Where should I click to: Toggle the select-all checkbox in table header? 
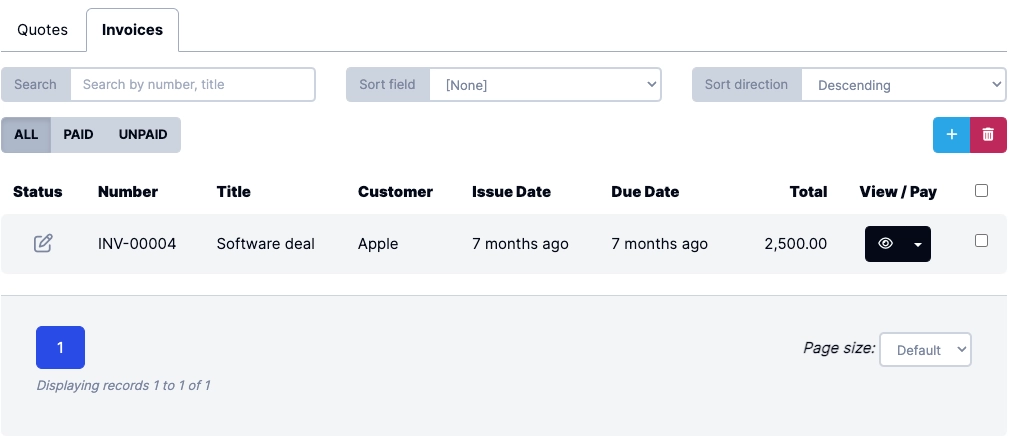click(x=981, y=191)
